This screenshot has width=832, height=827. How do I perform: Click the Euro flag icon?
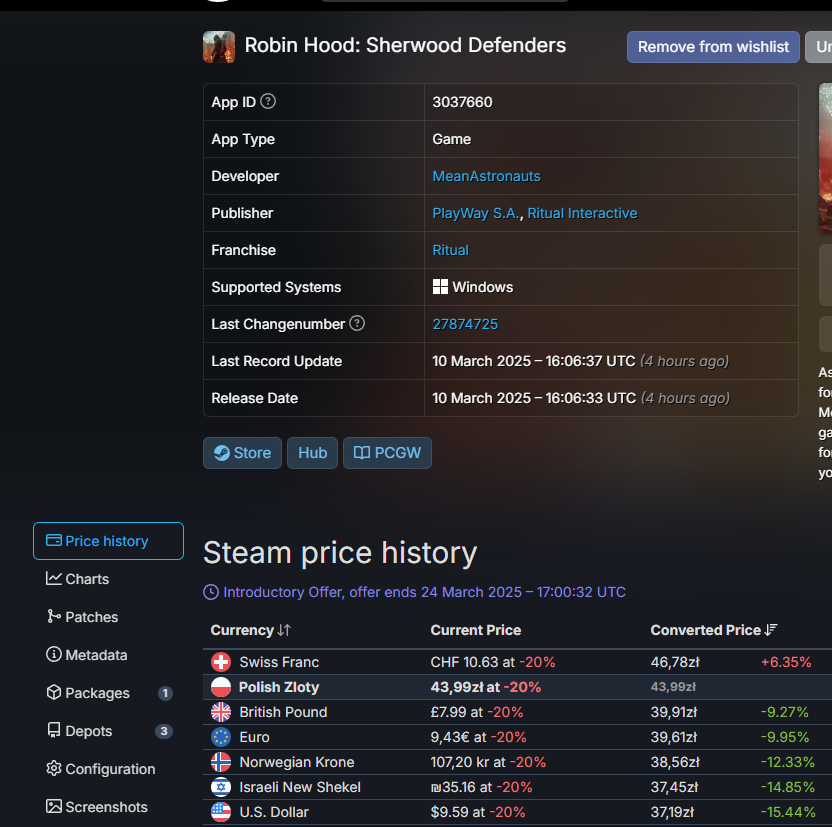click(221, 737)
